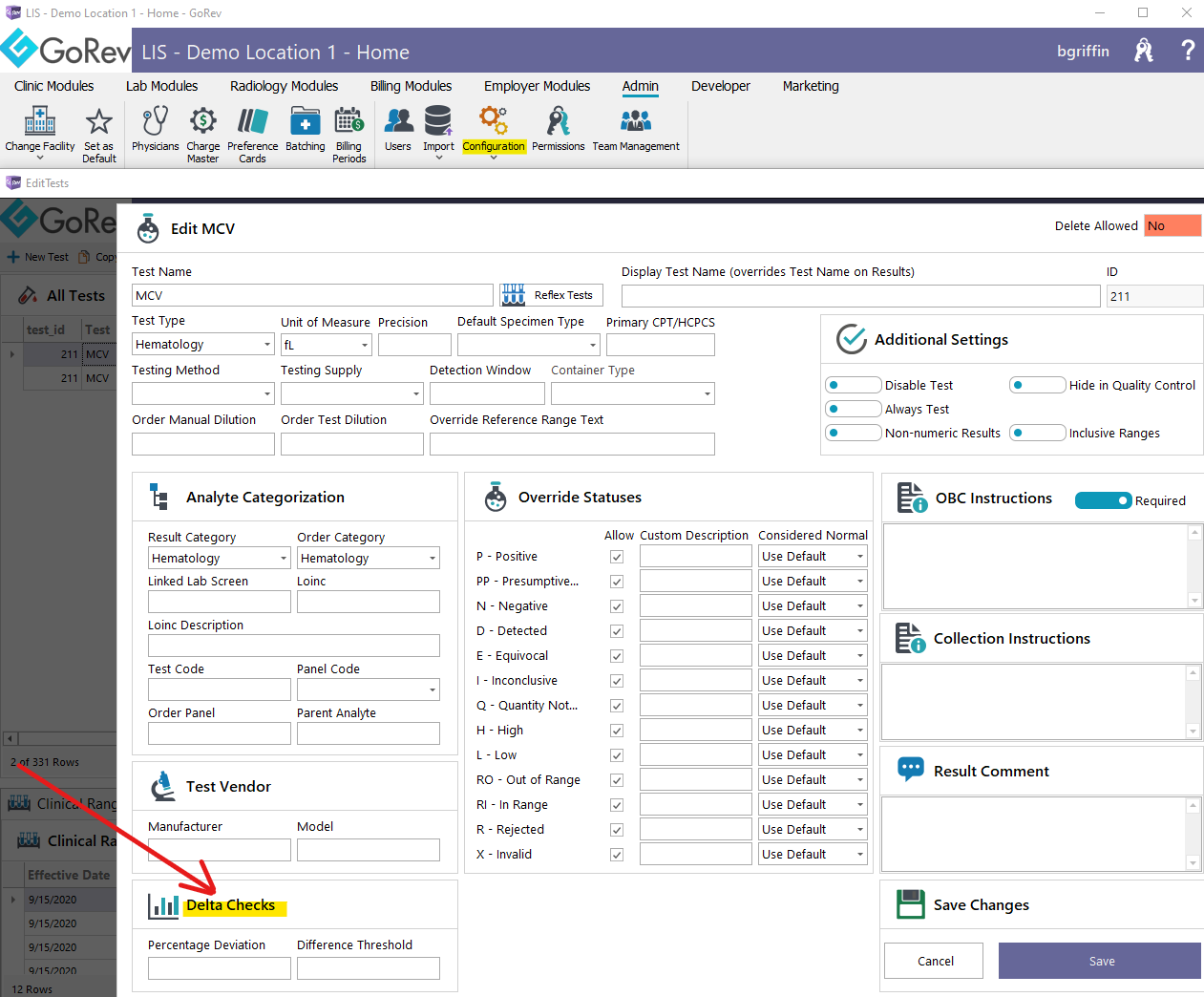
Task: Click the Override Statuses flask icon
Action: coord(496,497)
